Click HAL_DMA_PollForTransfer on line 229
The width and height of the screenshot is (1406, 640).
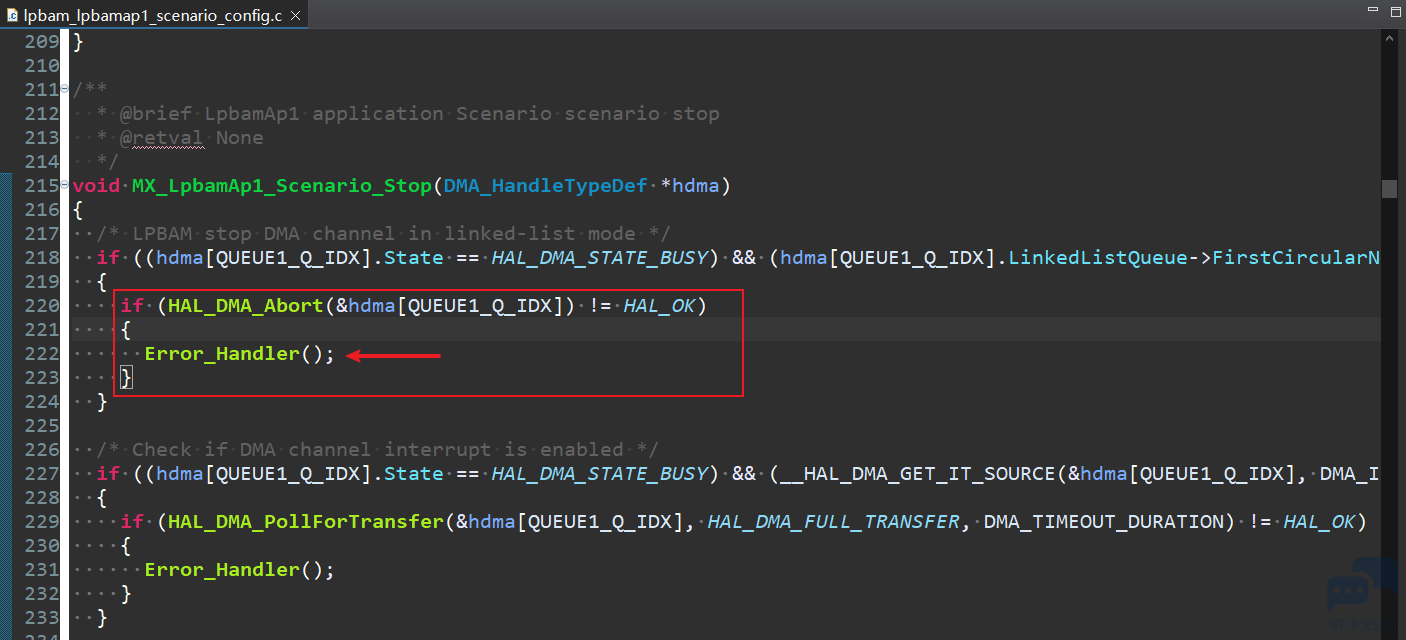(306, 522)
